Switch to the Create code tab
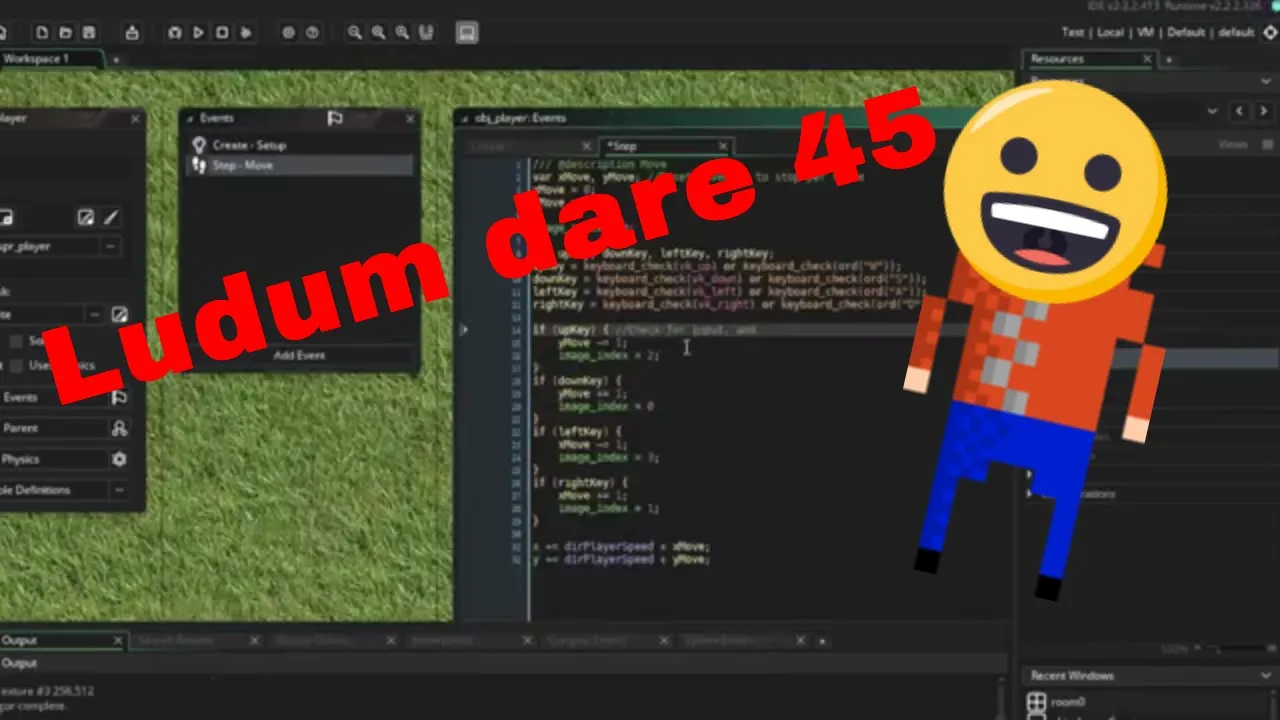Image resolution: width=1280 pixels, height=720 pixels. coord(528,146)
